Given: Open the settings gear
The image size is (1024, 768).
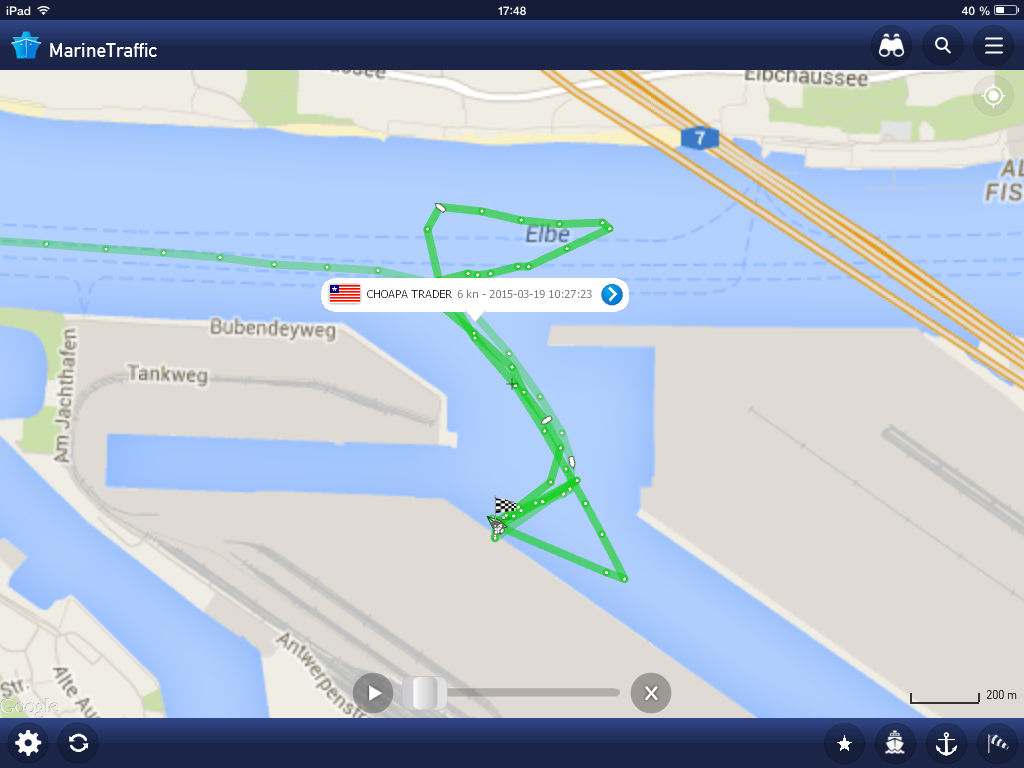Looking at the screenshot, I should pyautogui.click(x=28, y=743).
